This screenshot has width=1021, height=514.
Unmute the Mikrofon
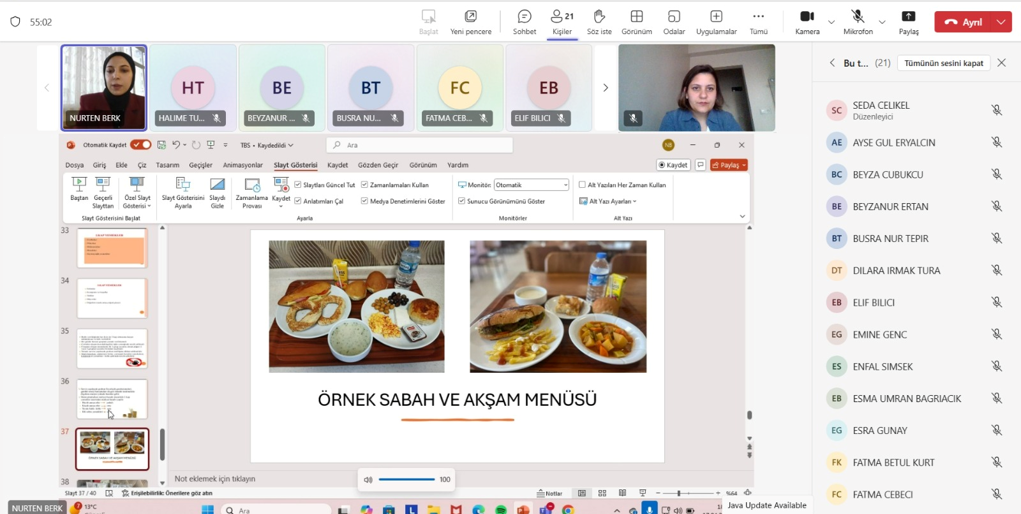pyautogui.click(x=857, y=21)
